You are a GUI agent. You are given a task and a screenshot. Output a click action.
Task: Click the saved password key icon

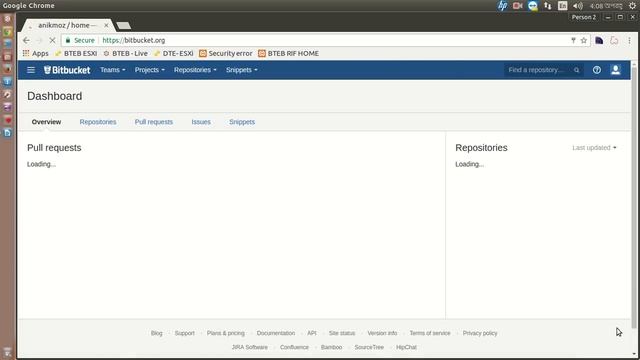(573, 40)
